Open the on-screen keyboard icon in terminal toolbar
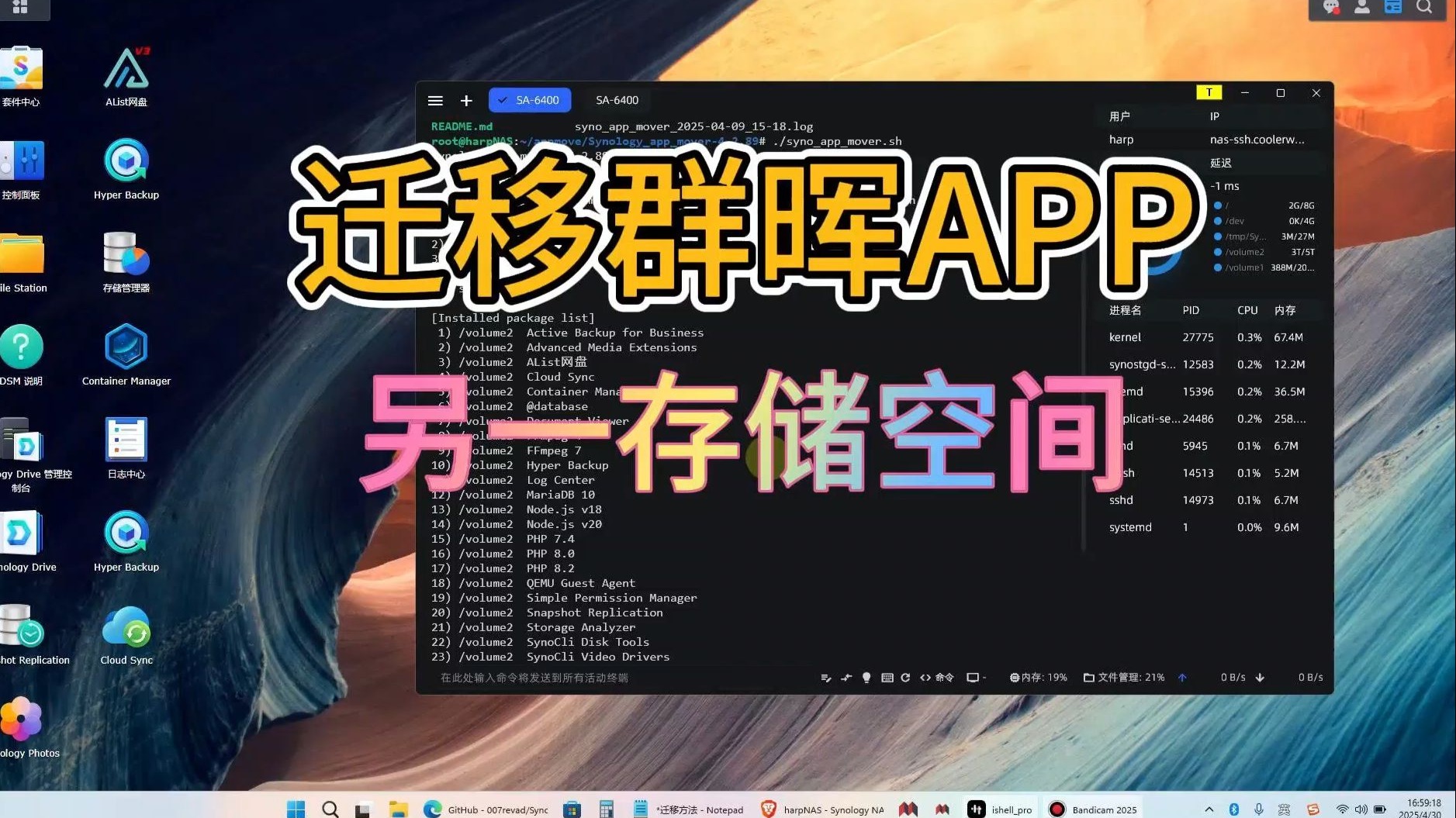The height and width of the screenshot is (818, 1456). tap(887, 678)
